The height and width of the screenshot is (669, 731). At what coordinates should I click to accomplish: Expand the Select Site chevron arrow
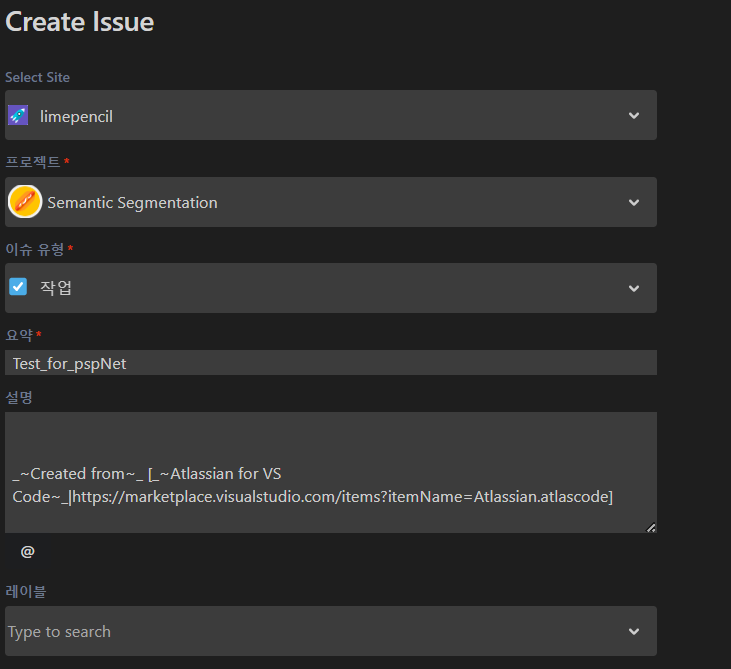(634, 115)
